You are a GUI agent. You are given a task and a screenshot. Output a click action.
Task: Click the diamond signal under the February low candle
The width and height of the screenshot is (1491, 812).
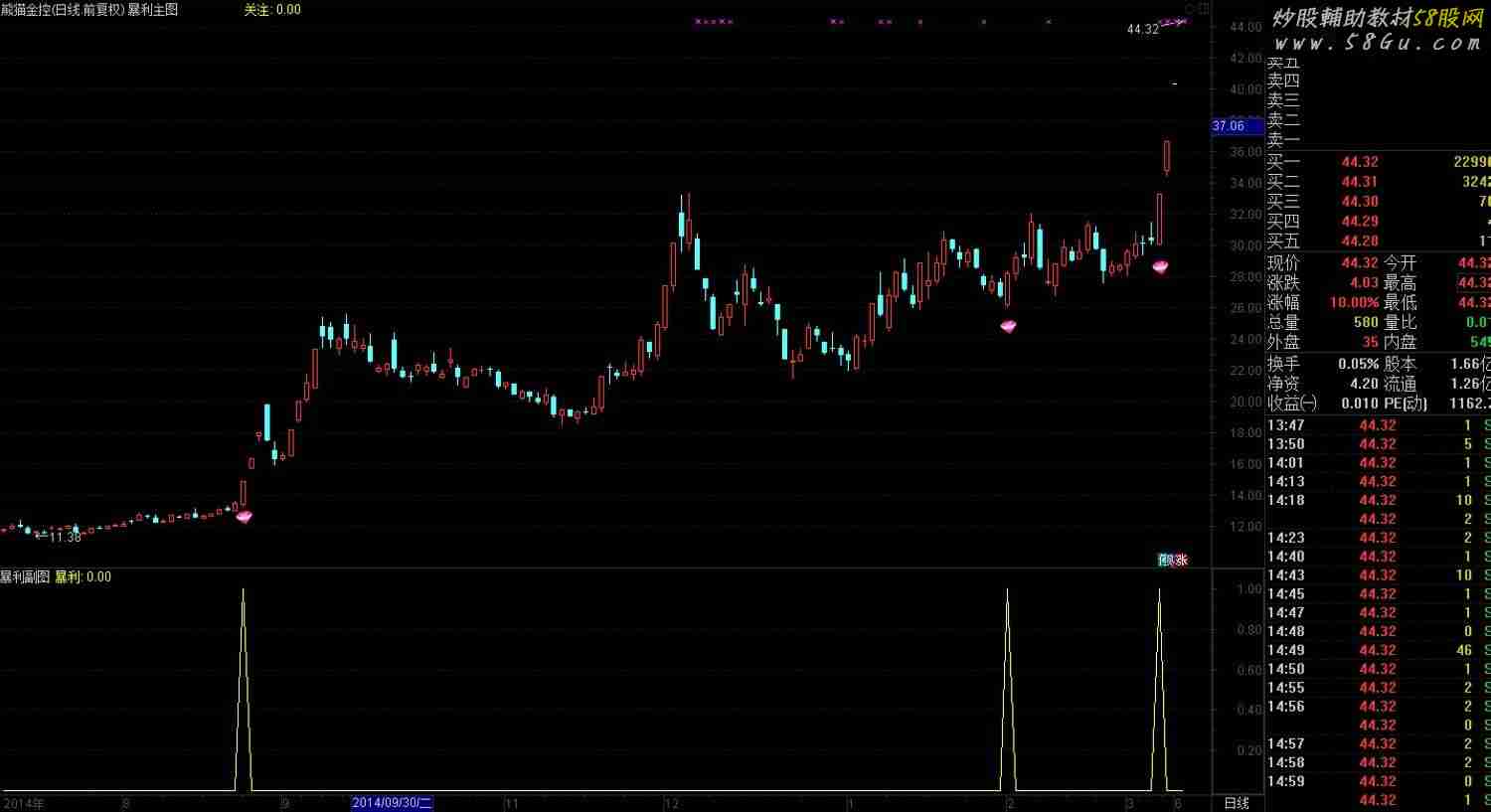1008,326
